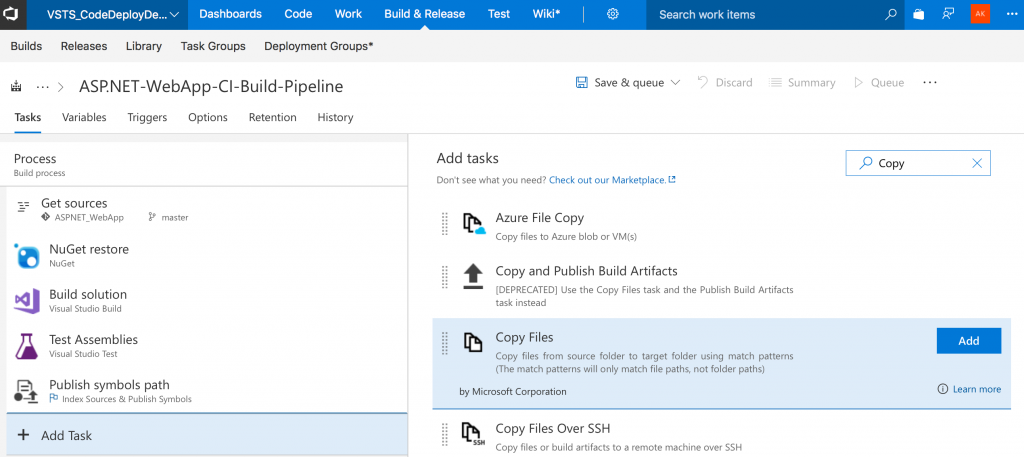Click the settings gear icon in top bar
This screenshot has width=1024, height=457.
coord(613,15)
